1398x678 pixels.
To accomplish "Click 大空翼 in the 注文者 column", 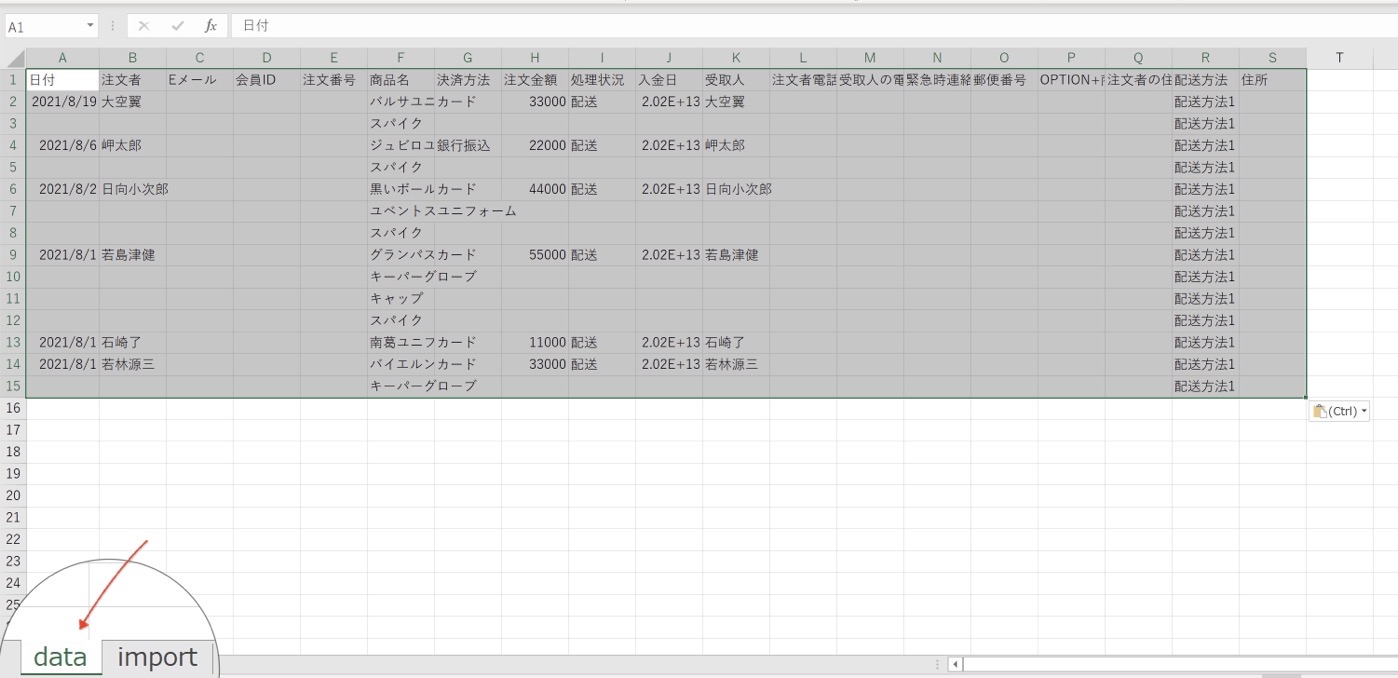I will 133,102.
